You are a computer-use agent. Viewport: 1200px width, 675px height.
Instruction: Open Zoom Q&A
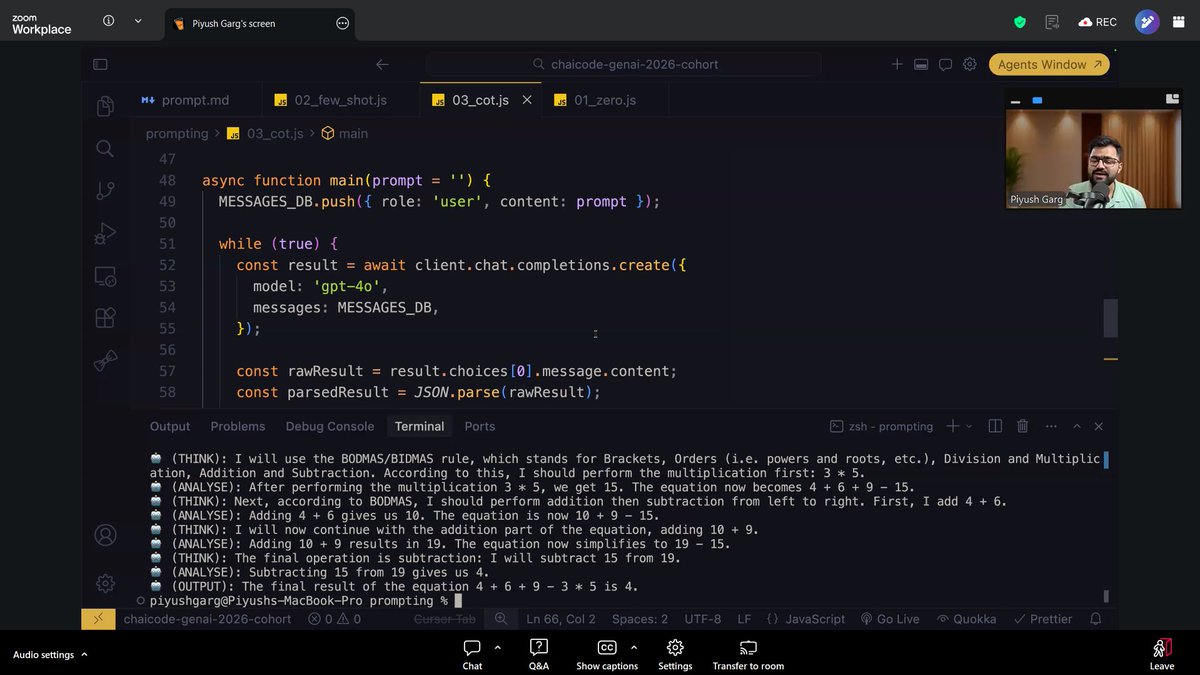(x=538, y=655)
